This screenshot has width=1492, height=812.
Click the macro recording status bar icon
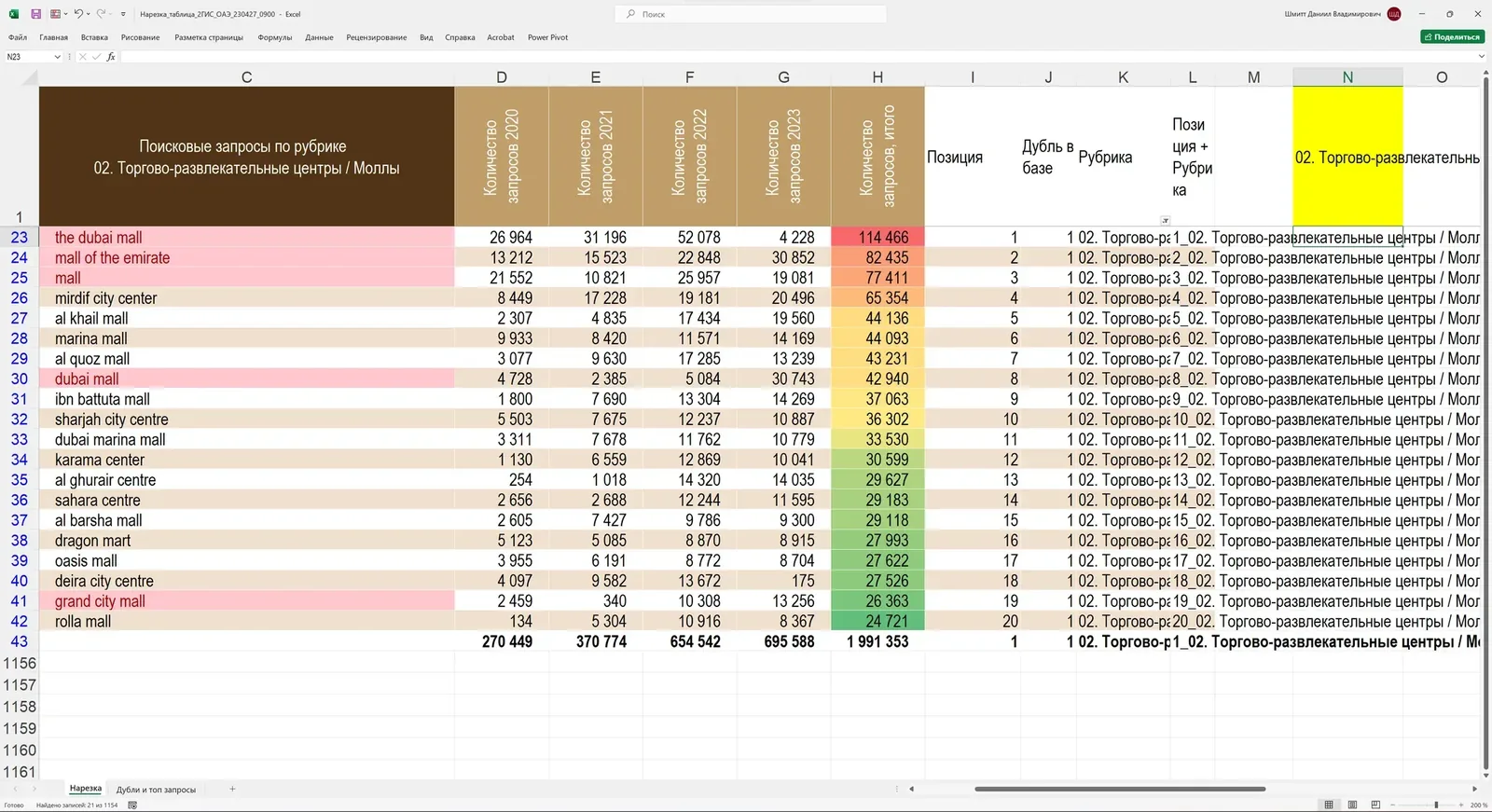click(x=132, y=805)
